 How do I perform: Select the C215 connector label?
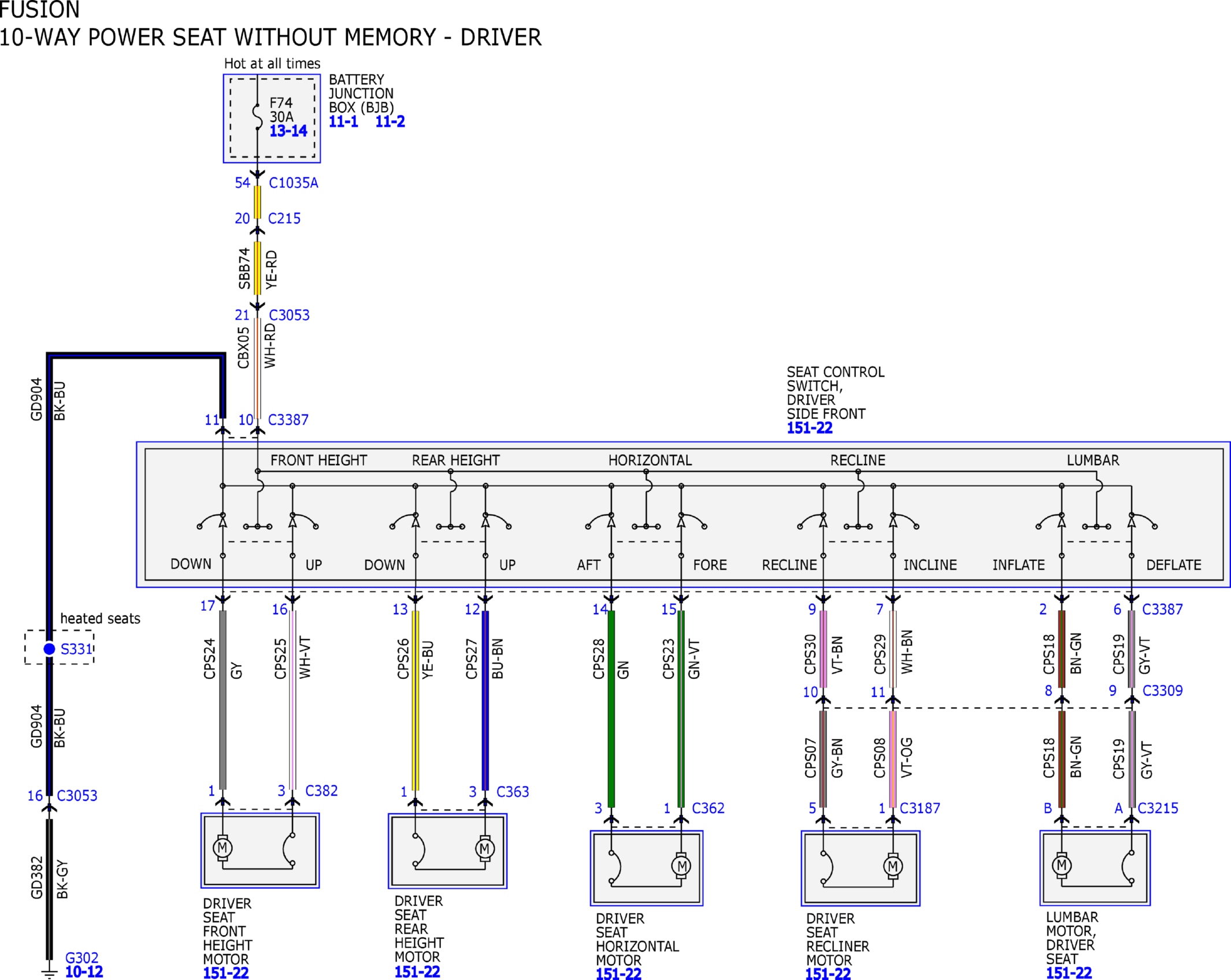pos(284,218)
